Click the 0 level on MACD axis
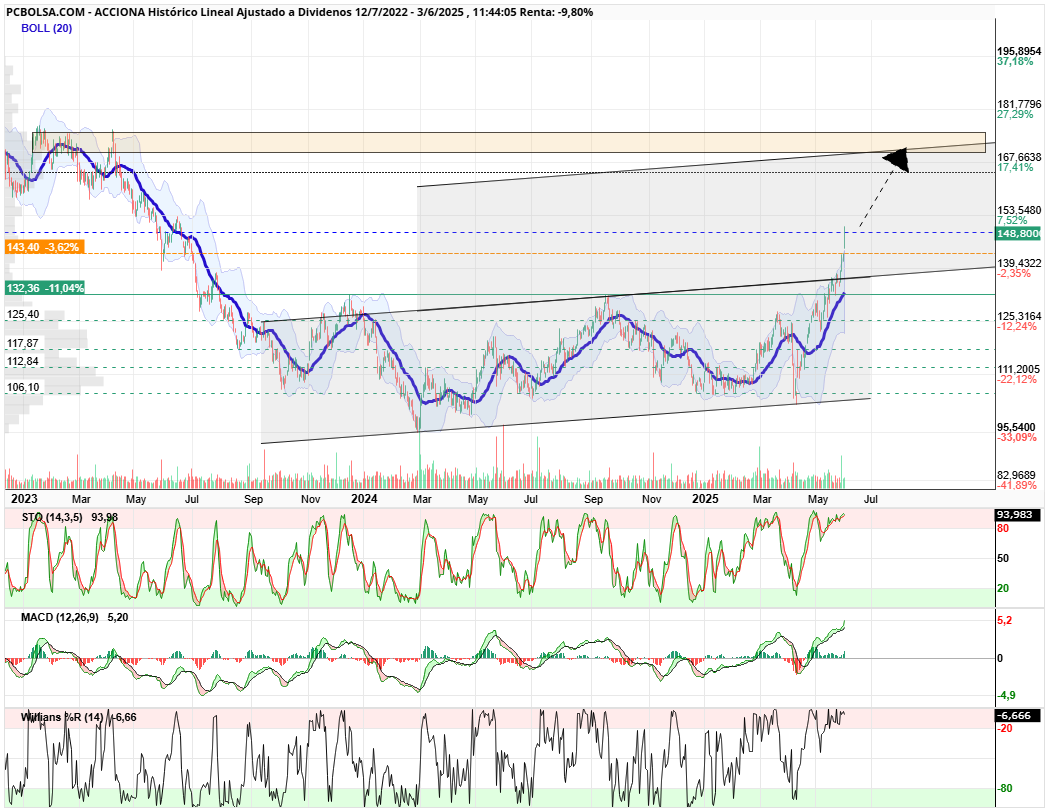The height and width of the screenshot is (812, 1049). pos(1000,658)
